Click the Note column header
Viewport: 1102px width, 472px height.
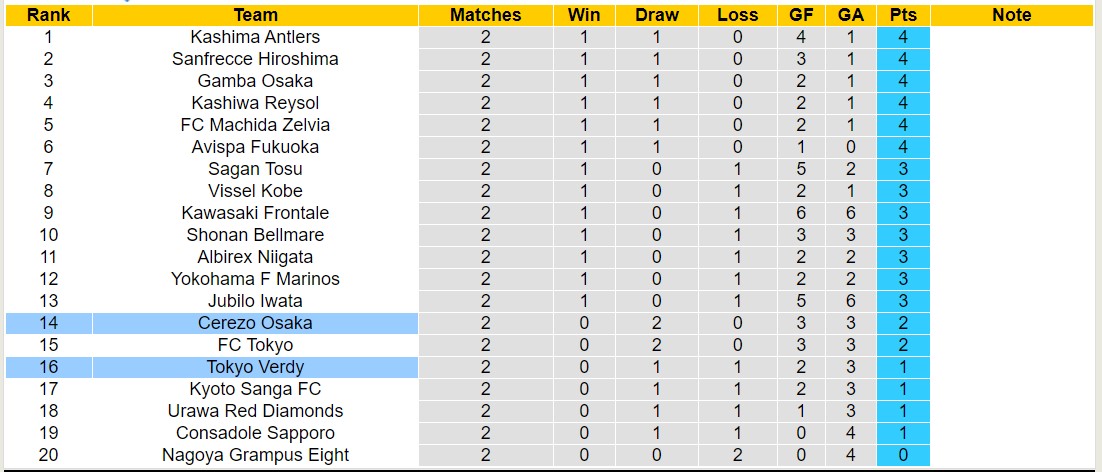point(1012,15)
